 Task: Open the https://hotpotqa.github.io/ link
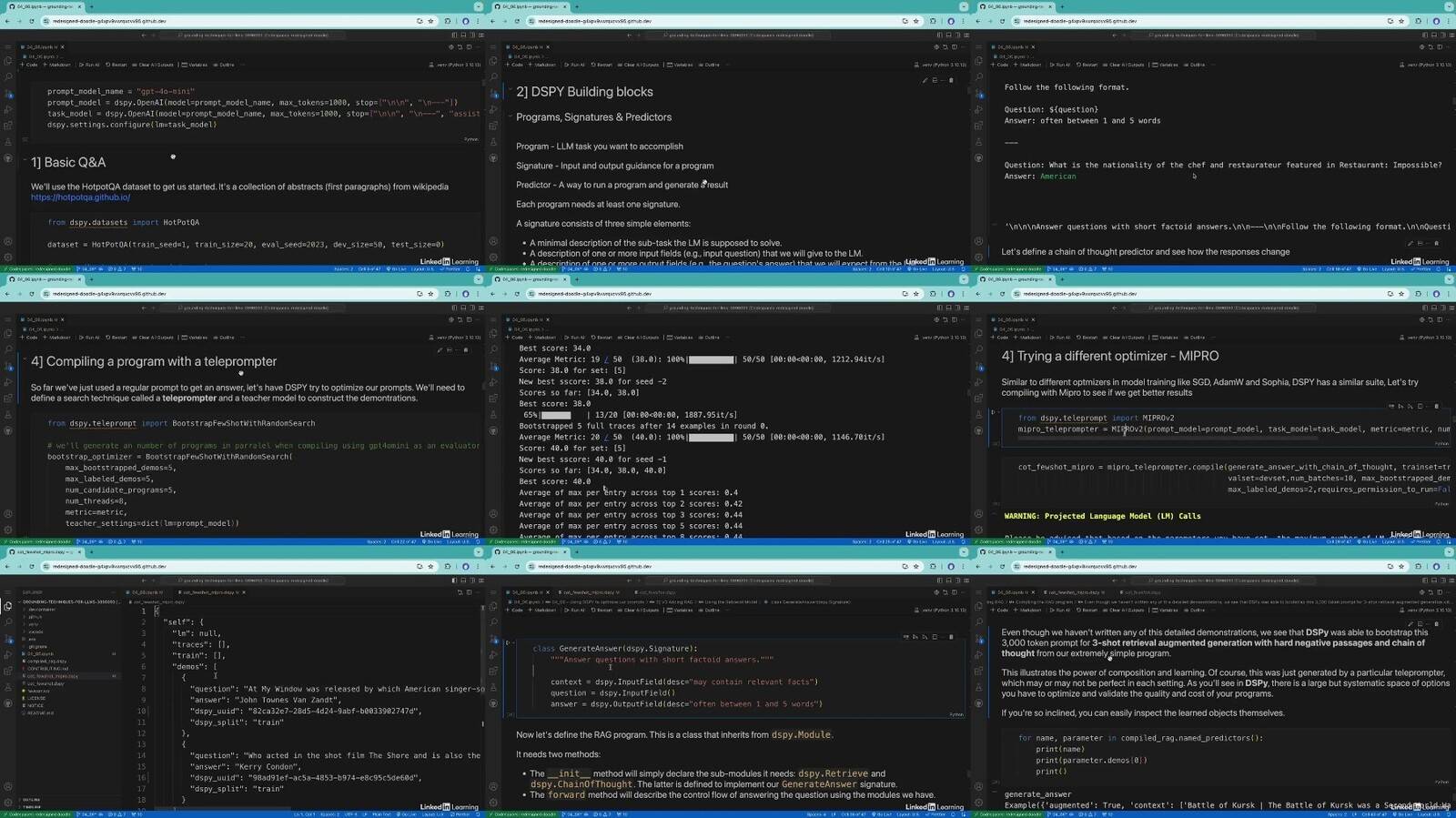80,197
